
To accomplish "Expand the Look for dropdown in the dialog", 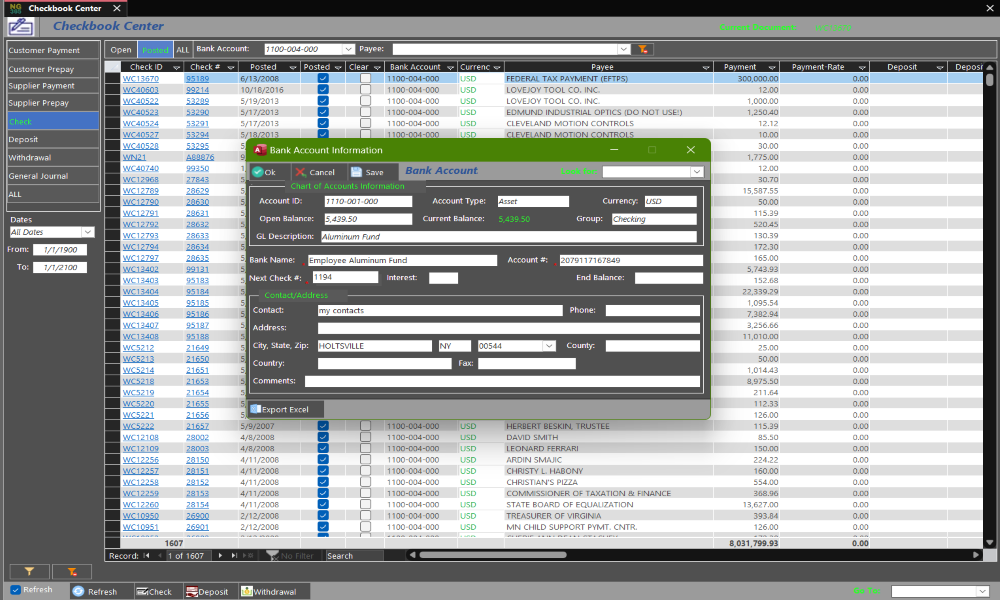I will point(696,172).
